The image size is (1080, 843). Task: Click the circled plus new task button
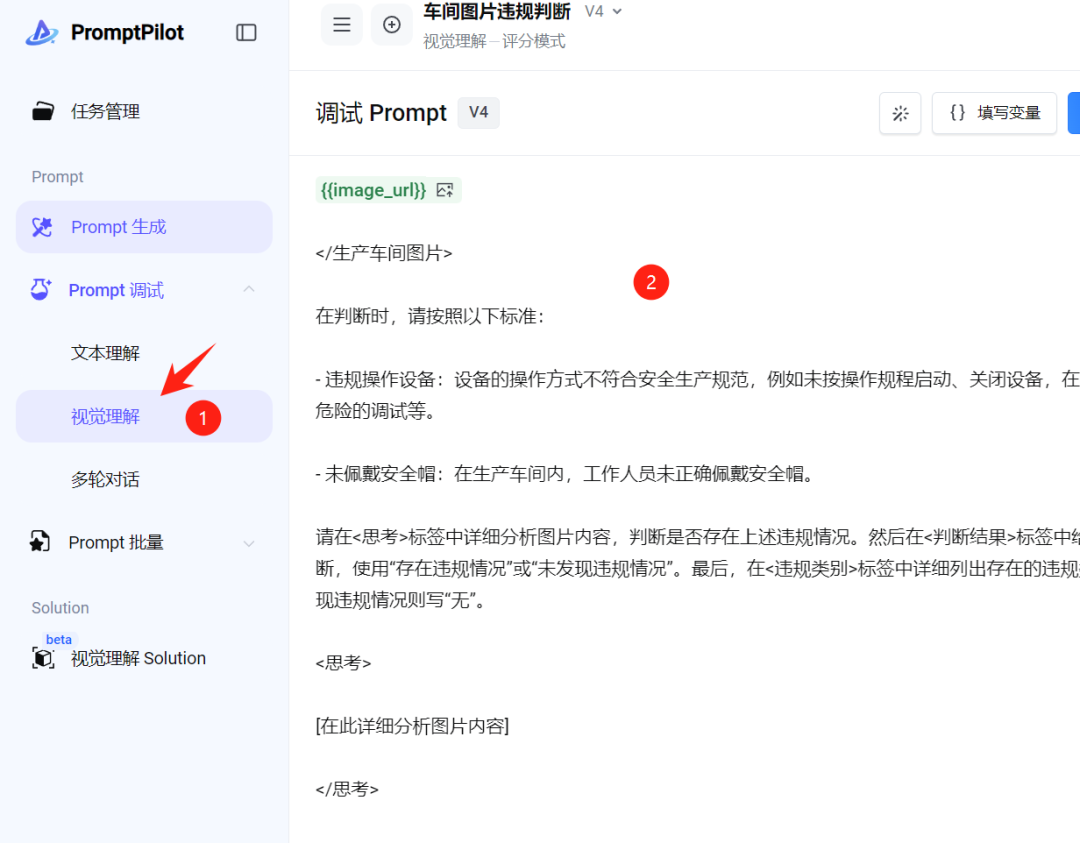[x=392, y=25]
